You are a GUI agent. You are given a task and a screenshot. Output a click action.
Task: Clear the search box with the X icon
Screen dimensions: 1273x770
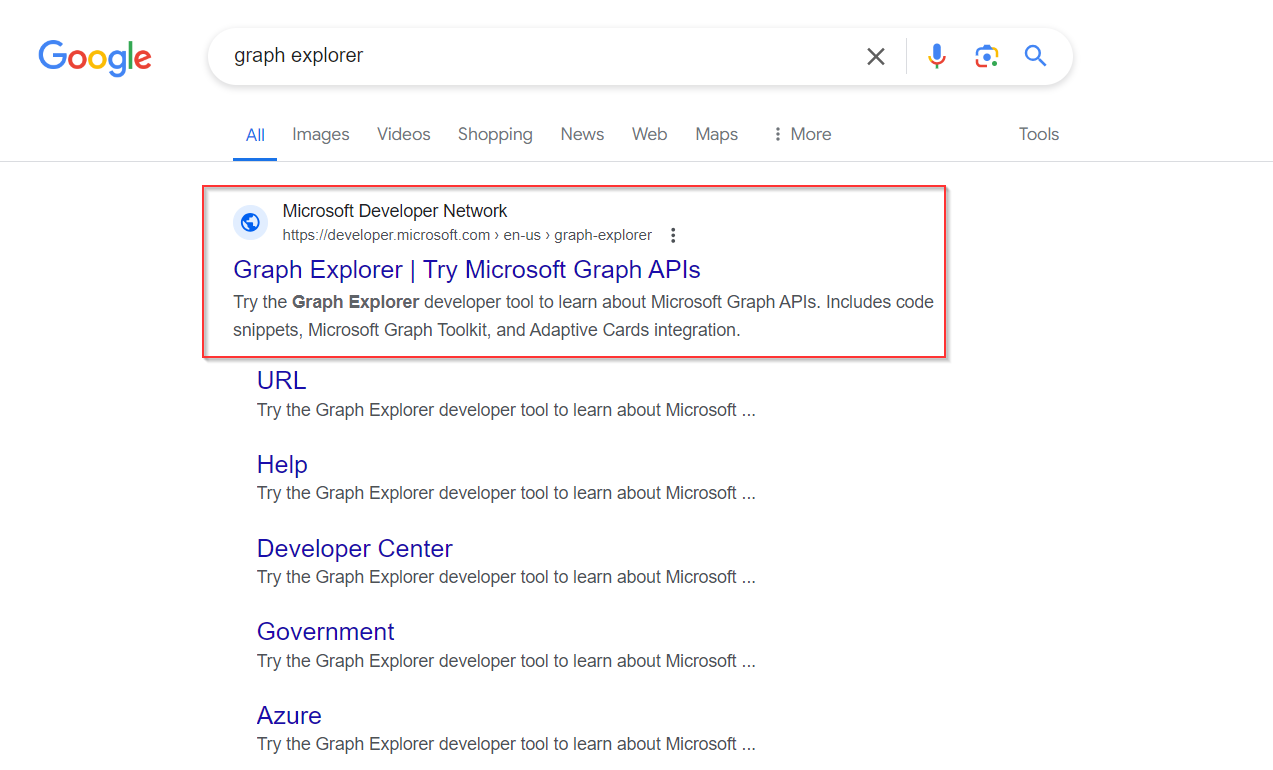pos(876,57)
